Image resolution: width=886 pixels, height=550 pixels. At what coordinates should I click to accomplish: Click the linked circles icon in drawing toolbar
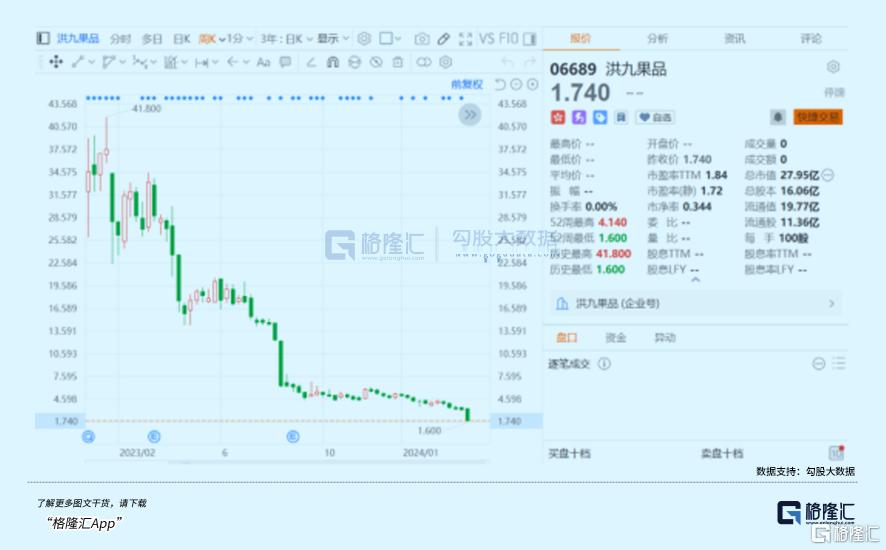(x=424, y=62)
